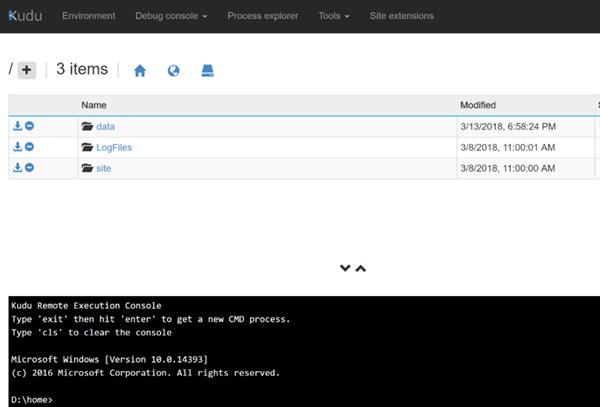Click the Kudu logo
Viewport: 600px width, 407px height.
(26, 16)
